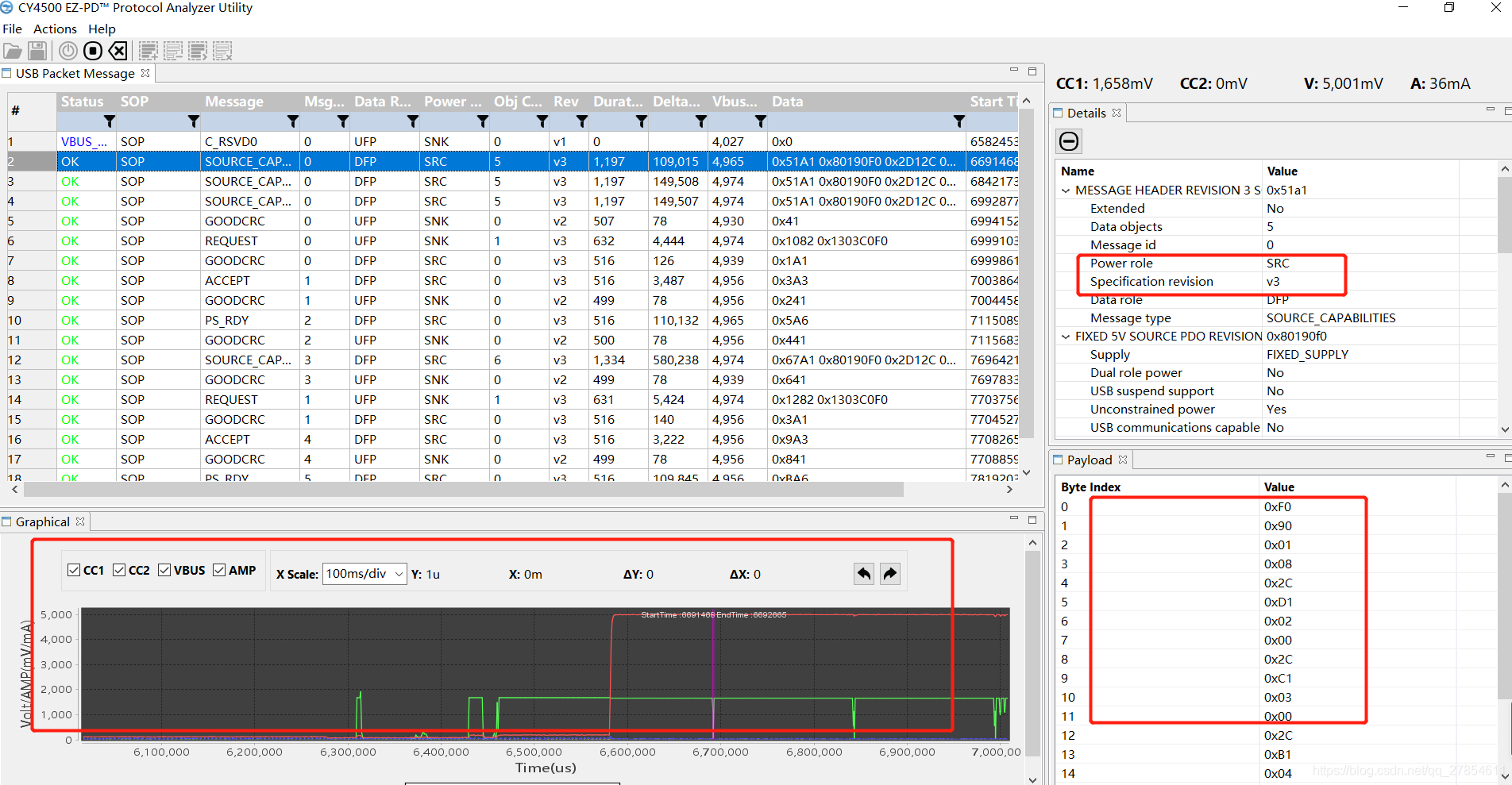The width and height of the screenshot is (1512, 785).
Task: Open the Actions menu
Action: click(55, 29)
